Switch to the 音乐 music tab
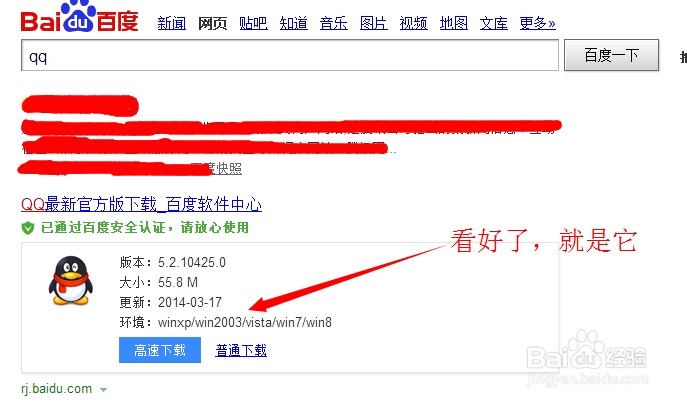687x403 pixels. coord(333,23)
